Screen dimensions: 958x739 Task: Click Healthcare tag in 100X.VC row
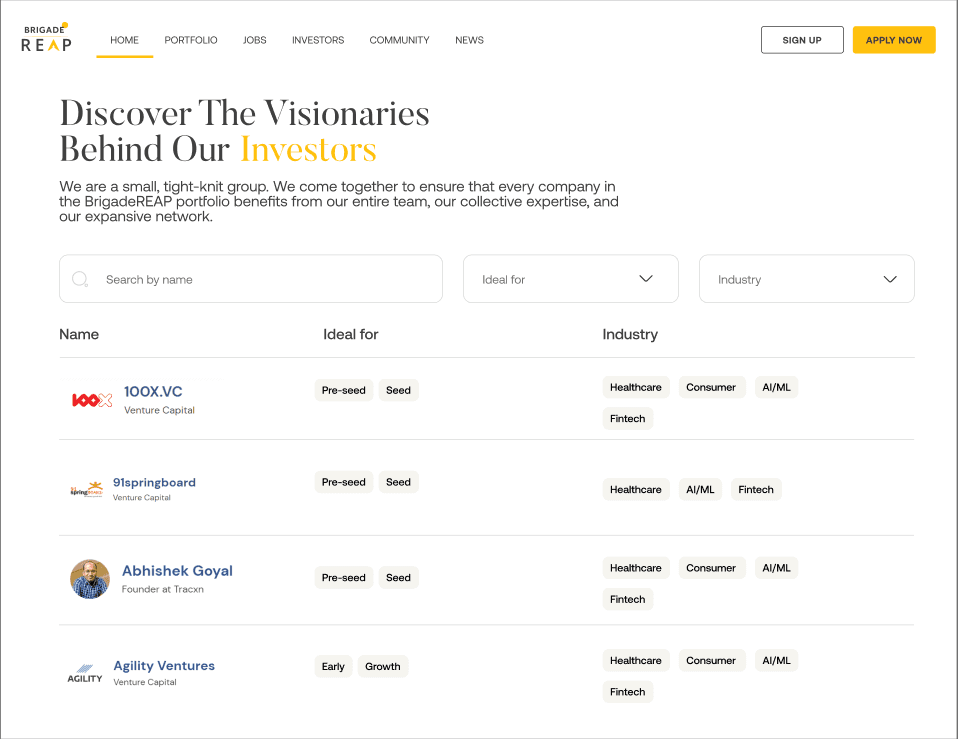tap(636, 387)
